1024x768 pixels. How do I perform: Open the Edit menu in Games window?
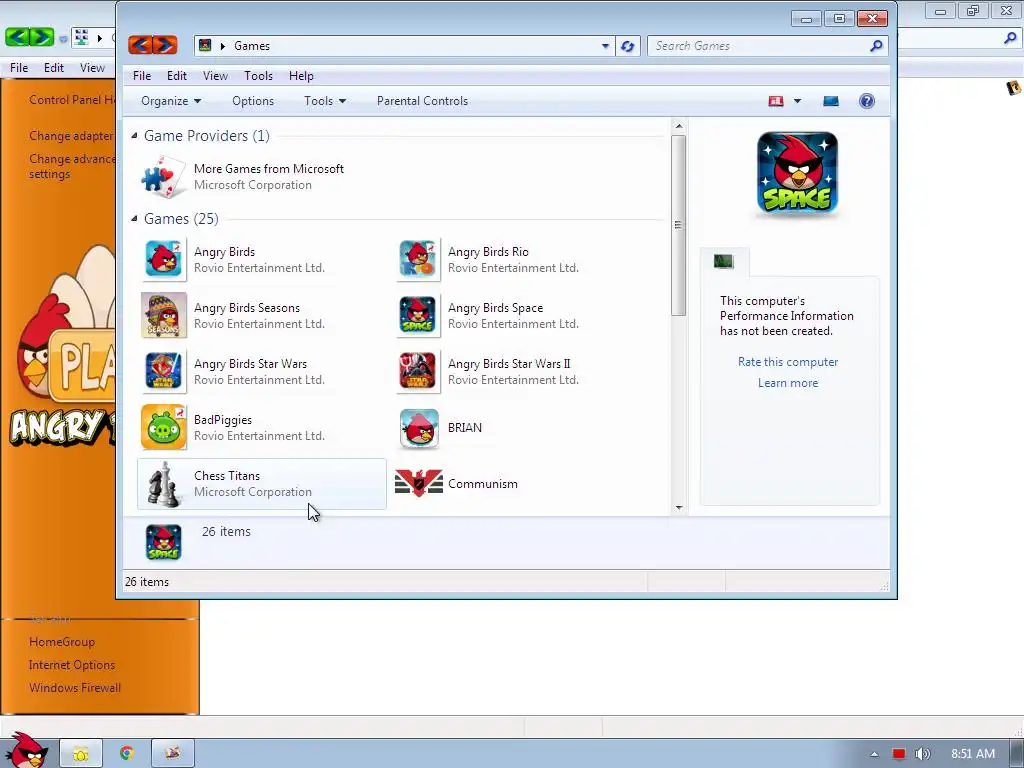tap(177, 76)
